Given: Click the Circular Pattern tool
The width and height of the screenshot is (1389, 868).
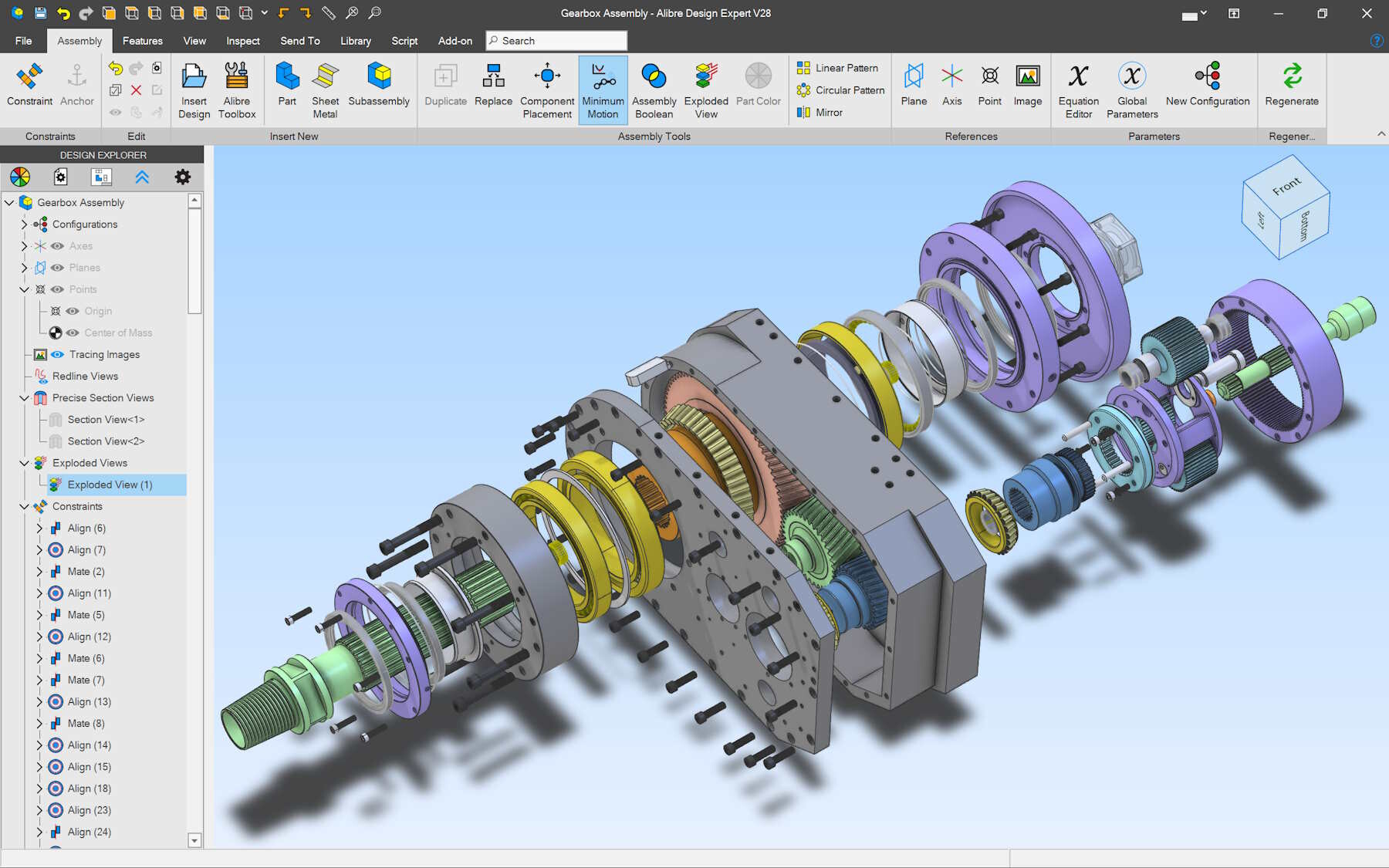Looking at the screenshot, I should click(x=841, y=90).
